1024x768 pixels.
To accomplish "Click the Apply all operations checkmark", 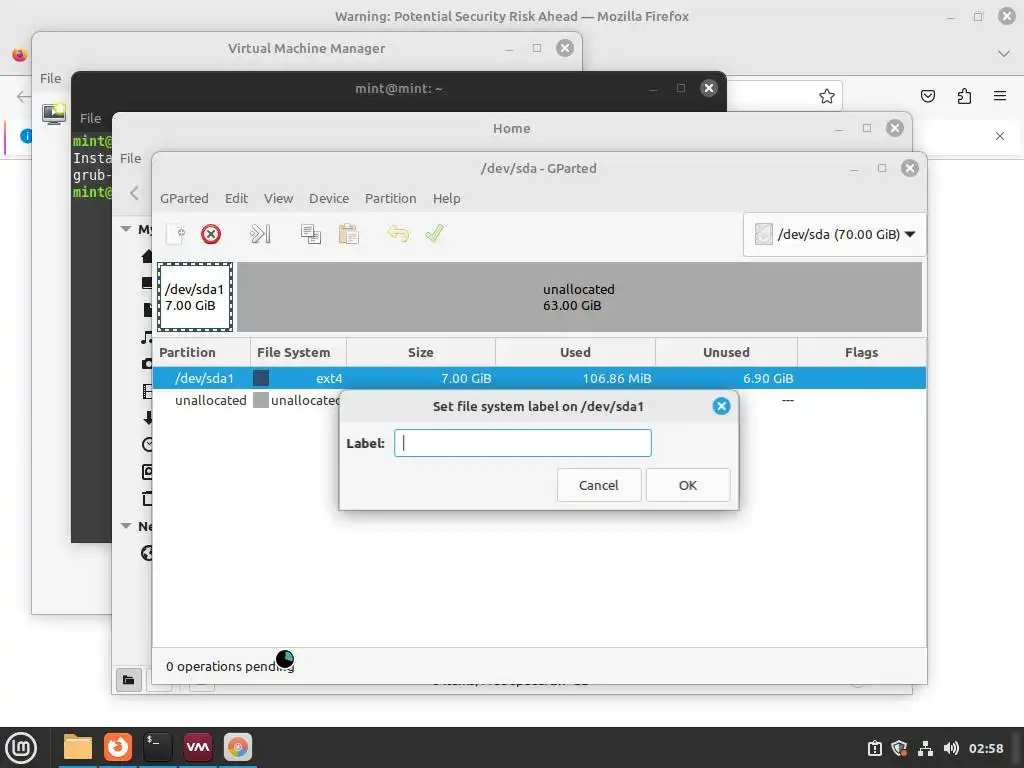I will click(434, 234).
